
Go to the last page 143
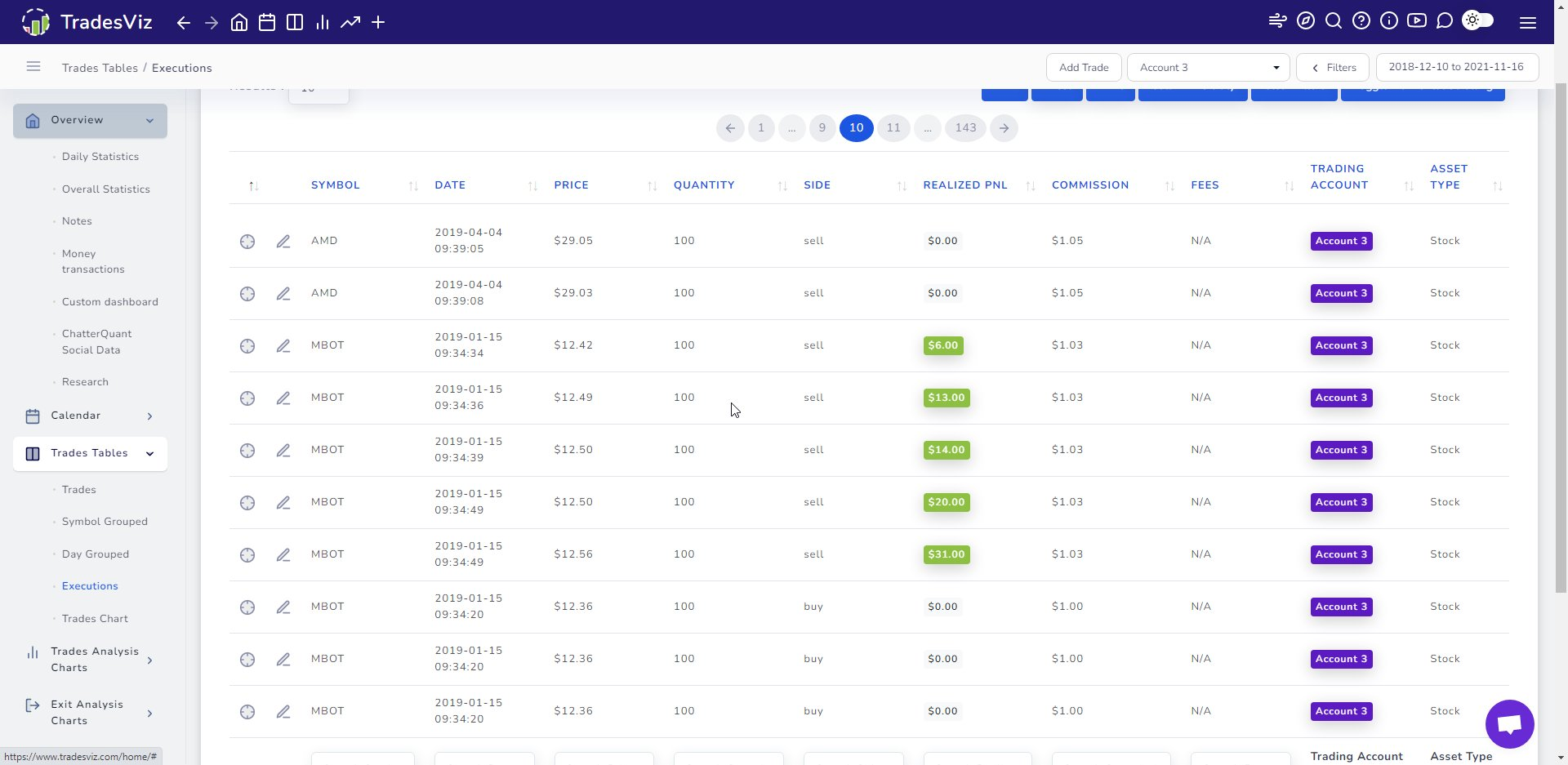[x=965, y=128]
